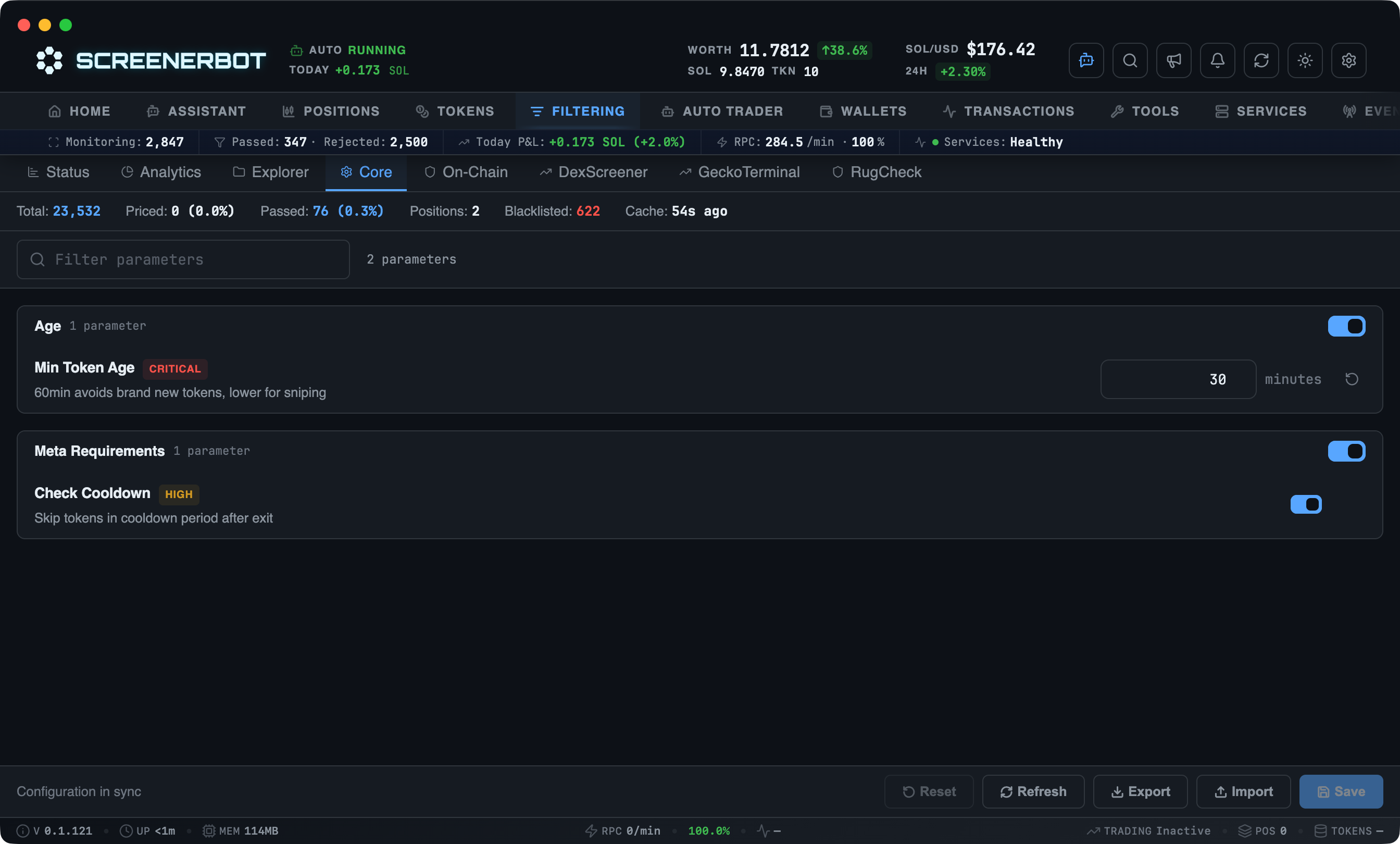This screenshot has height=844, width=1400.
Task: Open the Services tab
Action: pyautogui.click(x=1261, y=111)
